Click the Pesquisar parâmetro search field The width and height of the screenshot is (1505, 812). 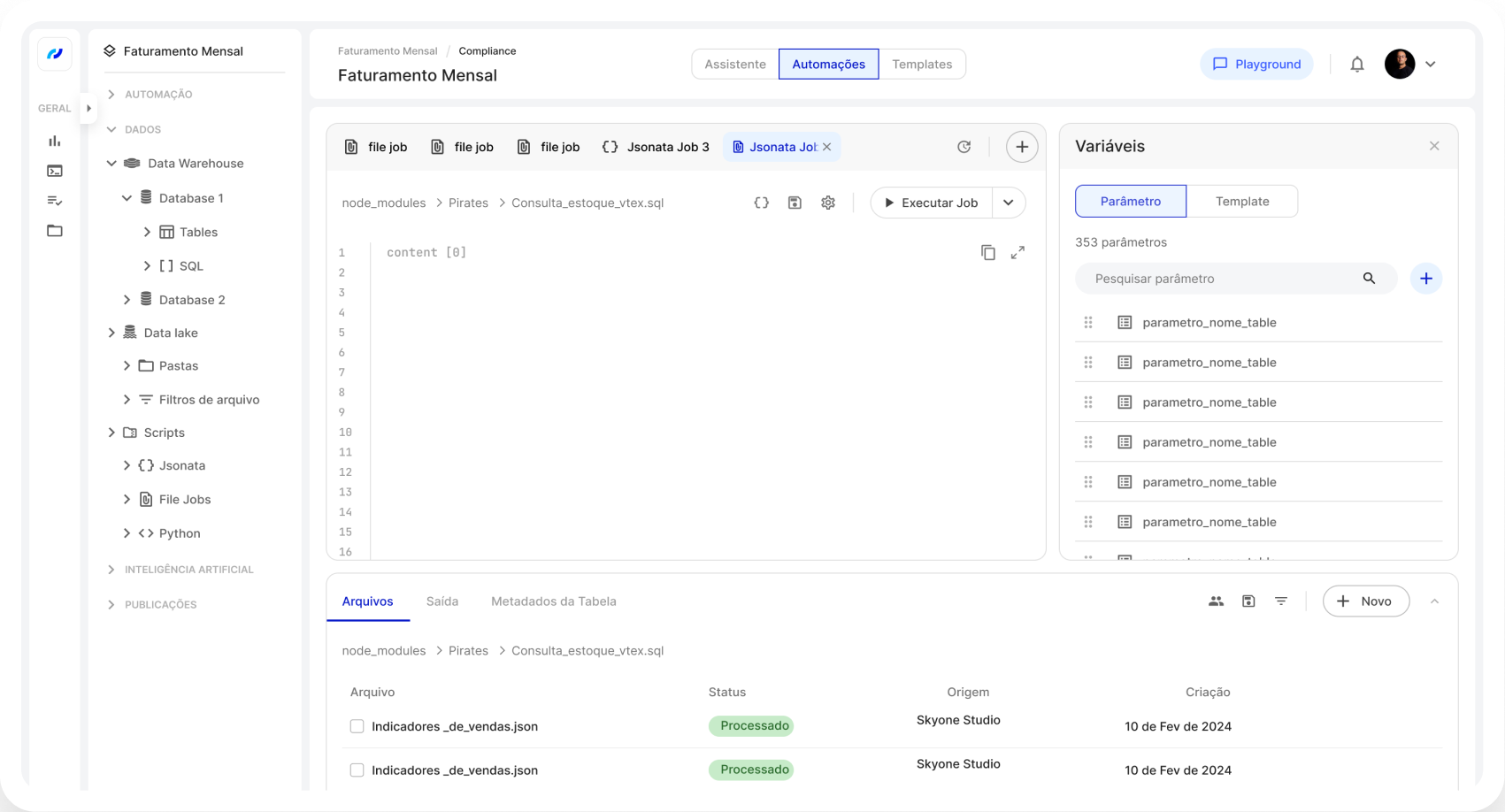click(x=1221, y=279)
